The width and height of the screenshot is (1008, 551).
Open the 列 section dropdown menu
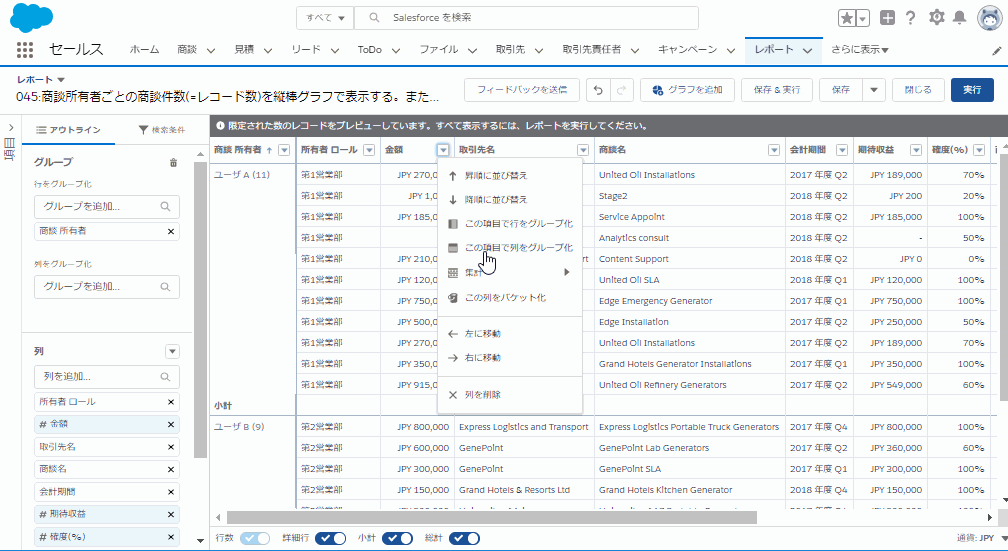click(x=172, y=352)
